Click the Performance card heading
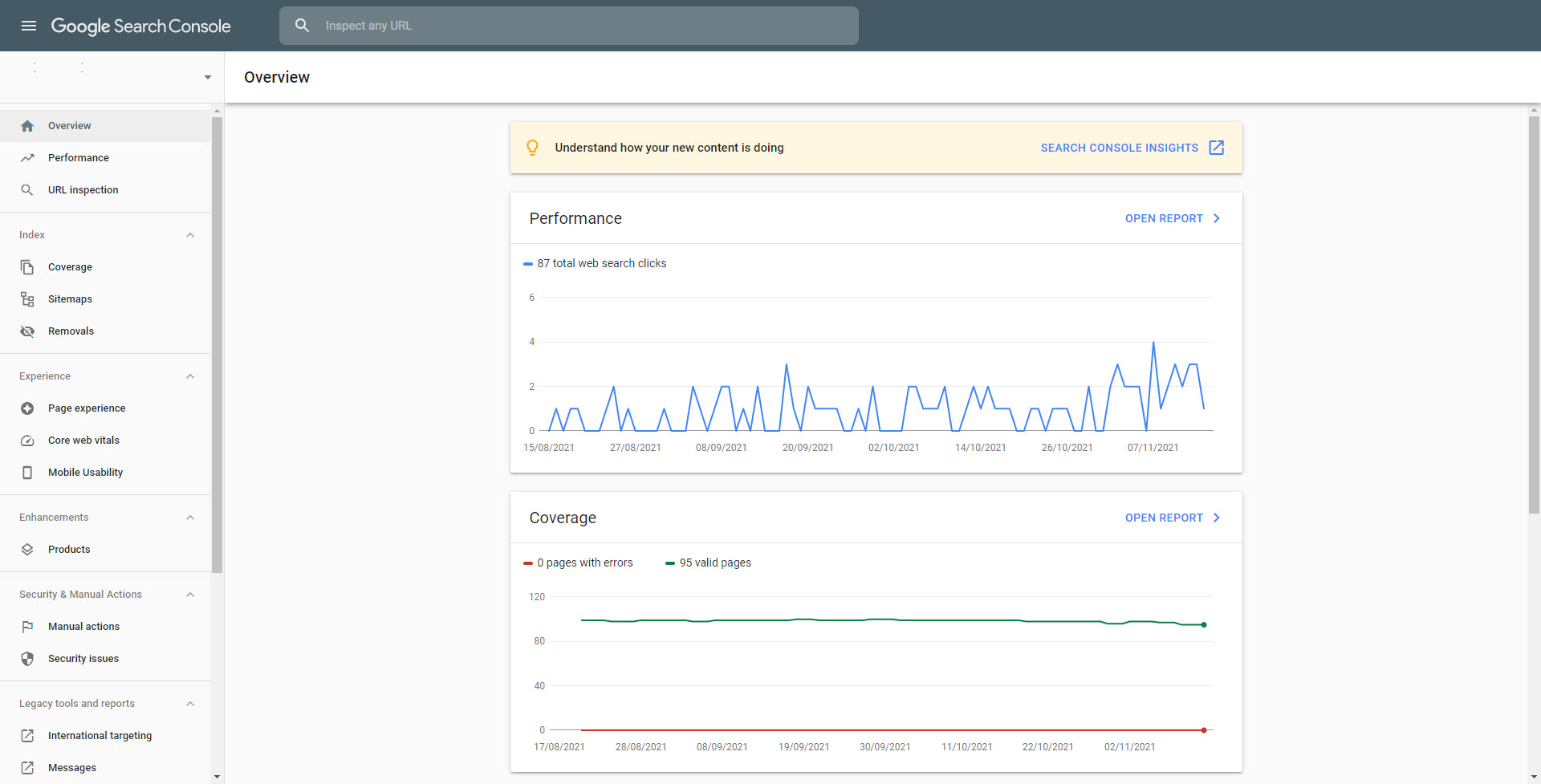Image resolution: width=1541 pixels, height=784 pixels. [575, 218]
